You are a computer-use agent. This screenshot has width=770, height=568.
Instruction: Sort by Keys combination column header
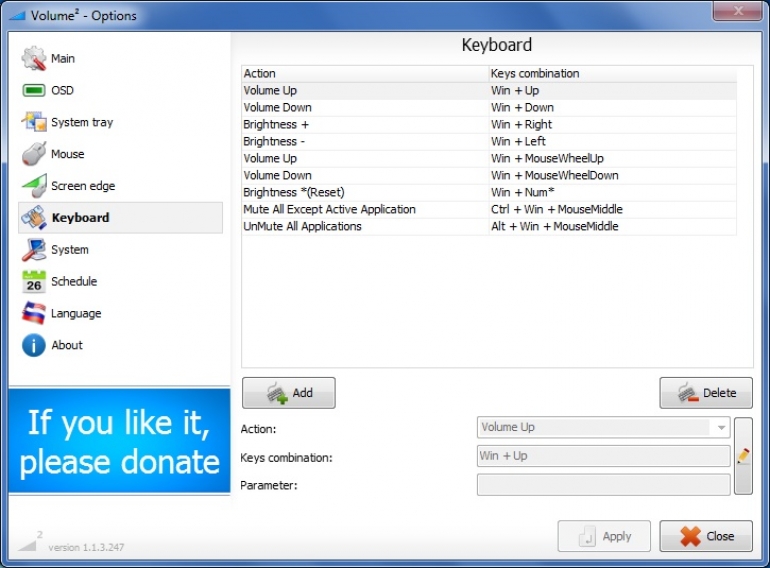612,74
